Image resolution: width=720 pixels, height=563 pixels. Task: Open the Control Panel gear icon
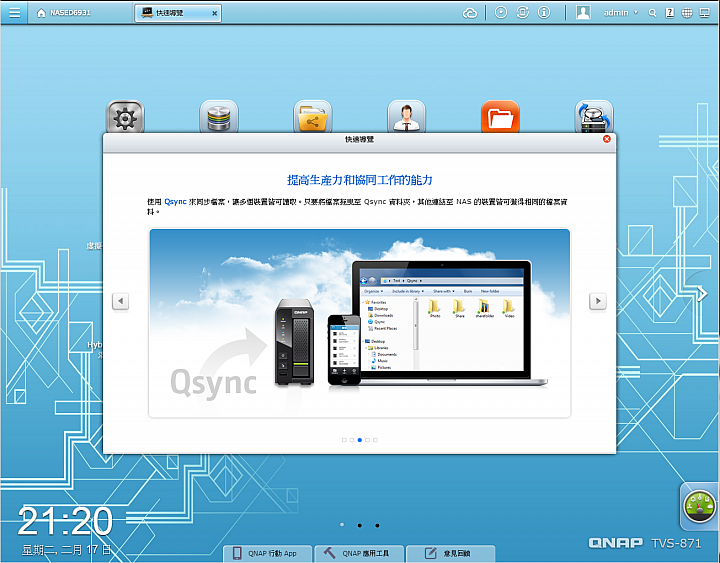pyautogui.click(x=125, y=117)
